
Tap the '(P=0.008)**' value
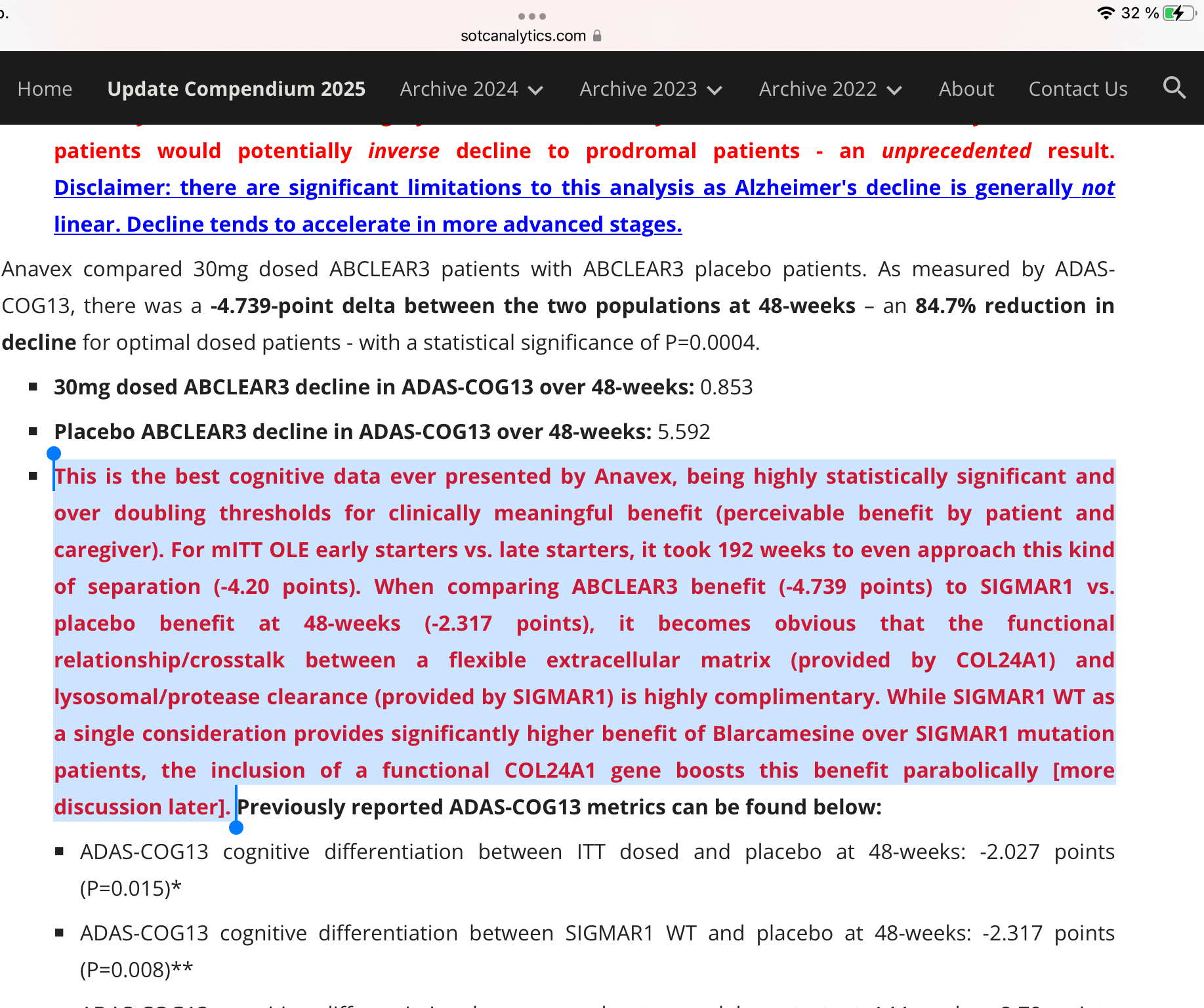pyautogui.click(x=136, y=970)
